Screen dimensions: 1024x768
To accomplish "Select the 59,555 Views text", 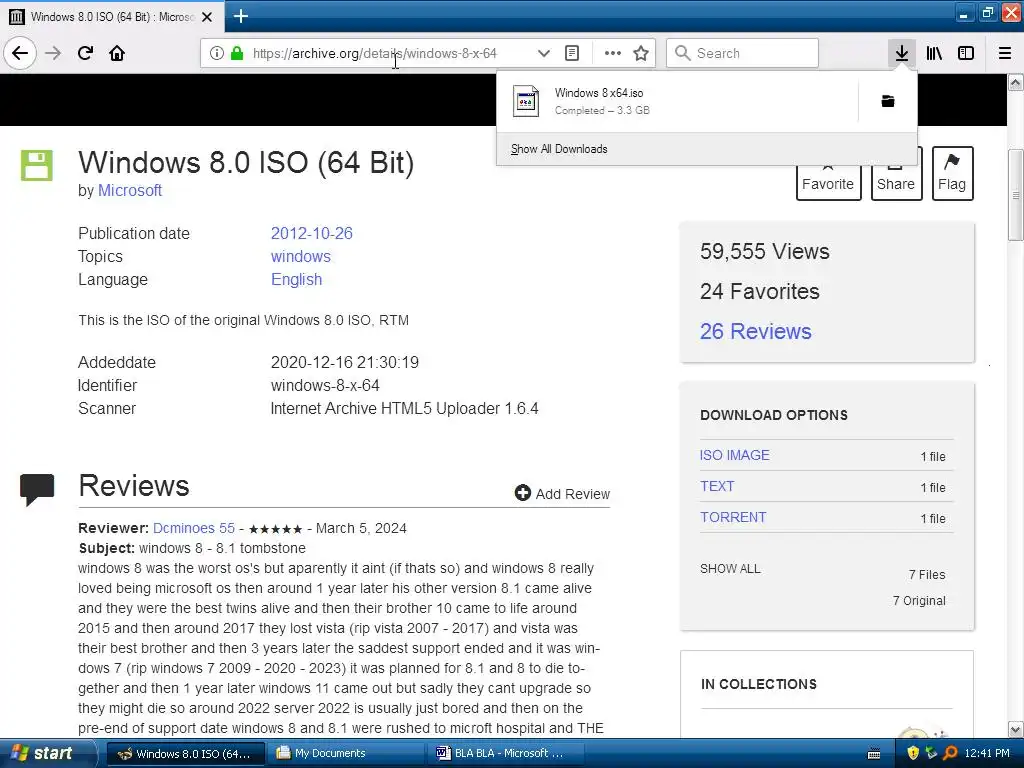I will click(765, 251).
